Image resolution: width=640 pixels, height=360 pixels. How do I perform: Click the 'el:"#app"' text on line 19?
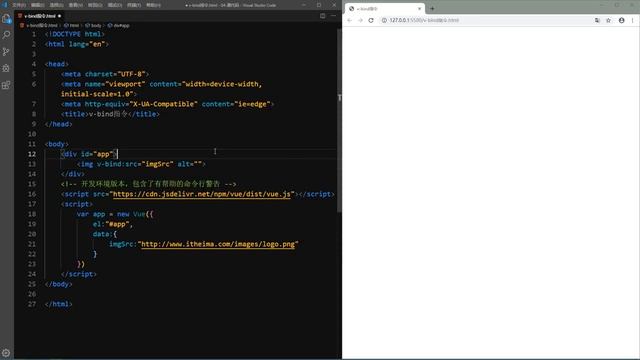(x=111, y=224)
